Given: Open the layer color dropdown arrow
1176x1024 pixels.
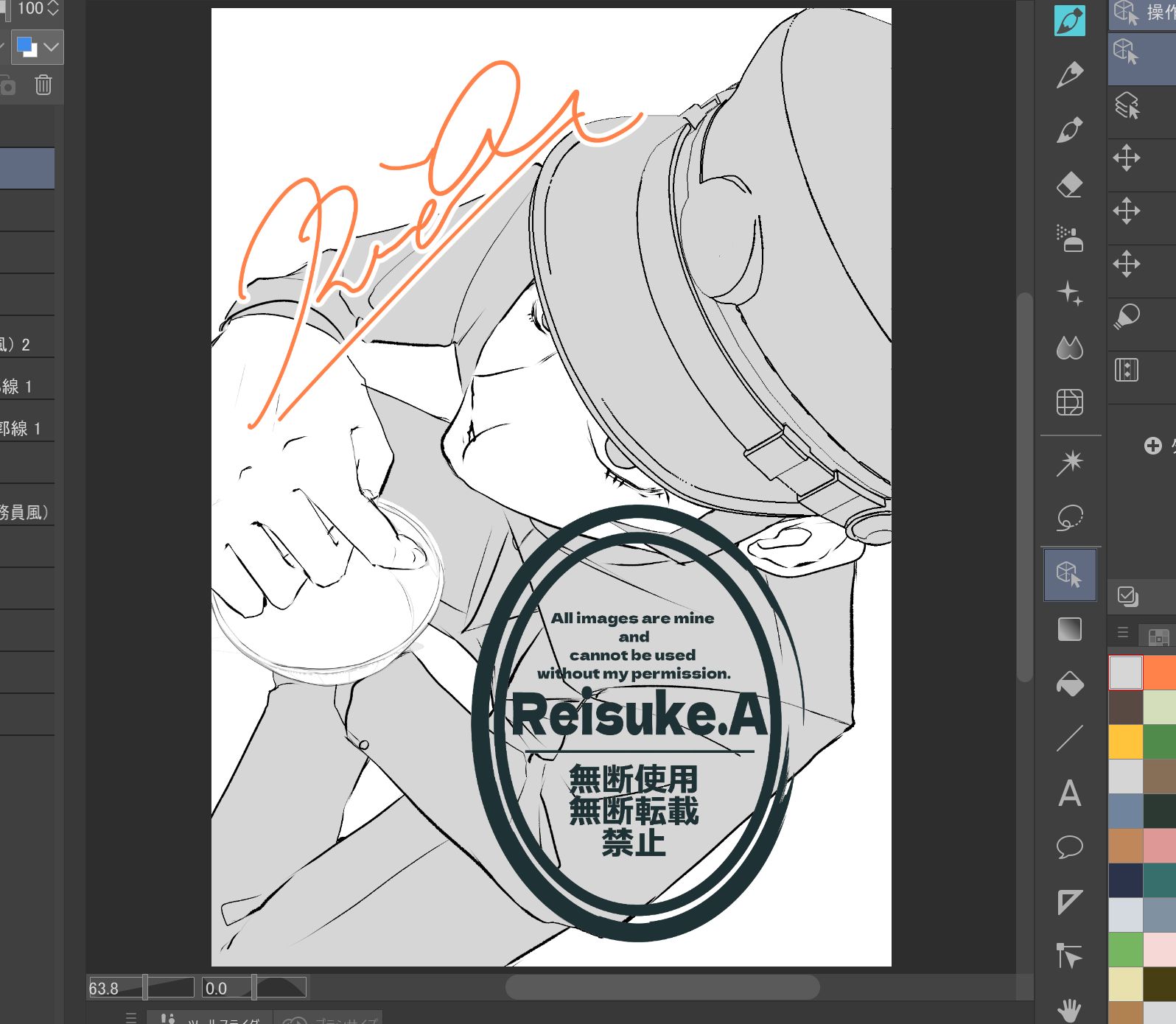Looking at the screenshot, I should (x=51, y=48).
